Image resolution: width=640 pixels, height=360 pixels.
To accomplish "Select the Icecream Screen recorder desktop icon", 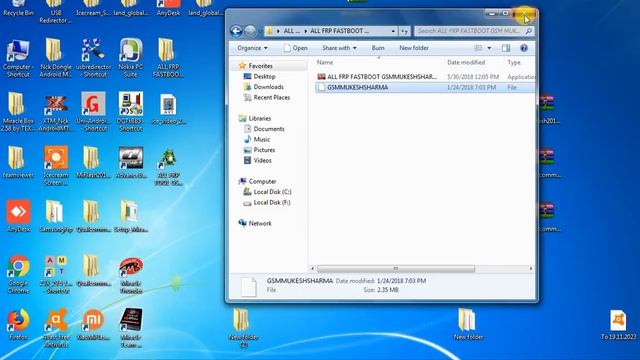I will click(x=56, y=166).
